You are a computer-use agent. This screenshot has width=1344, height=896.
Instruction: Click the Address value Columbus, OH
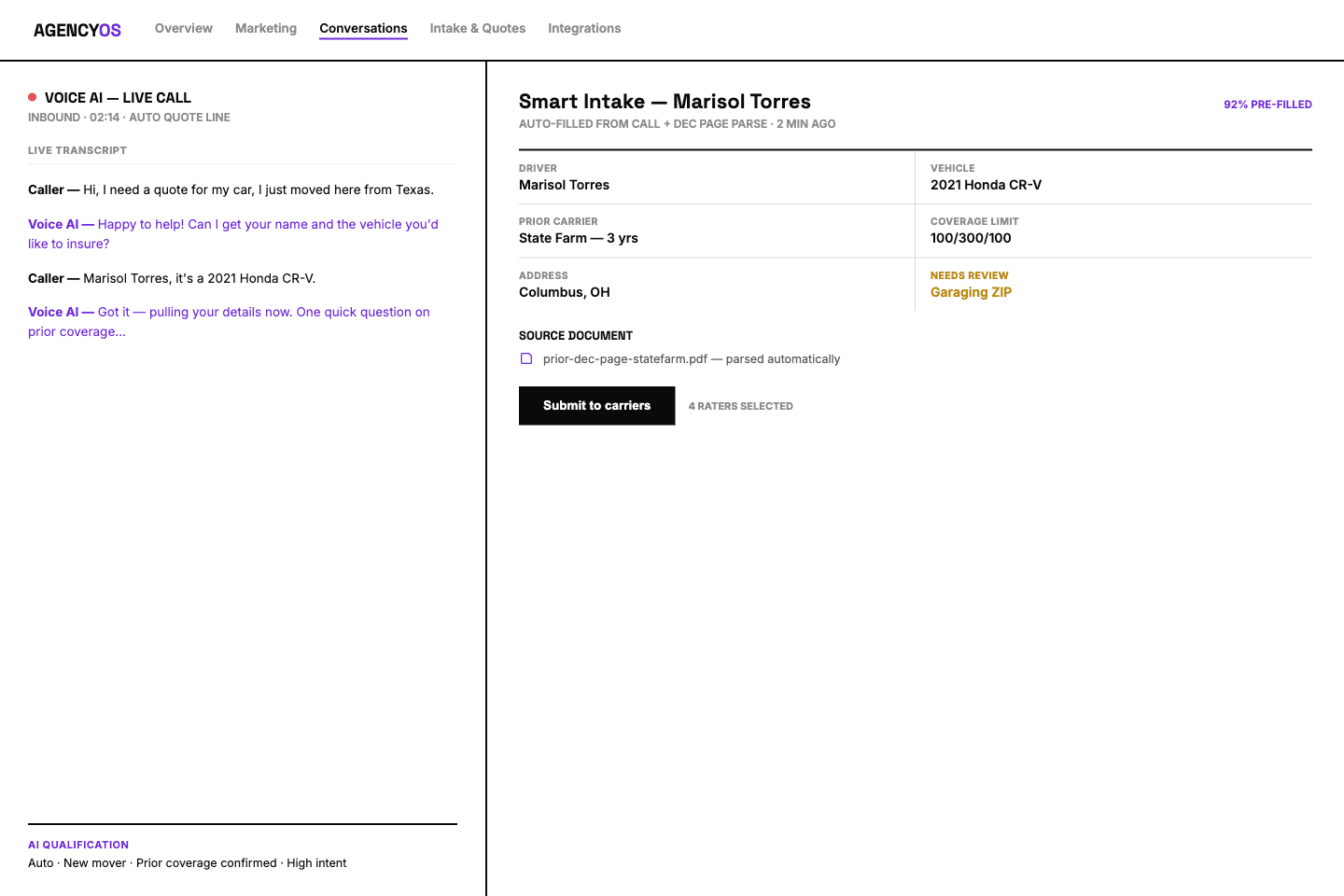coord(565,292)
